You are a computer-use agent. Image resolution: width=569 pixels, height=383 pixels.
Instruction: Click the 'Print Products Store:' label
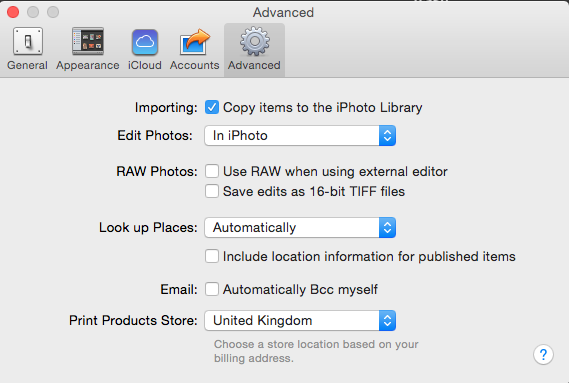tap(134, 321)
